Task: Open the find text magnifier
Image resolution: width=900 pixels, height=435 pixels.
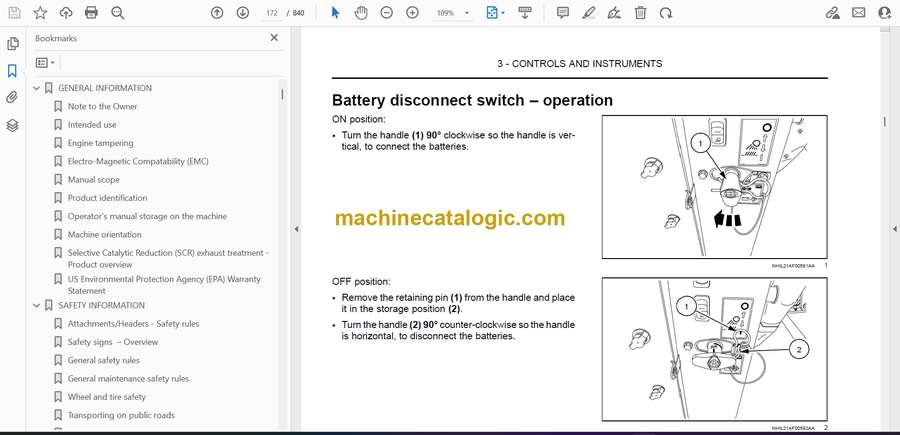Action: [x=118, y=13]
